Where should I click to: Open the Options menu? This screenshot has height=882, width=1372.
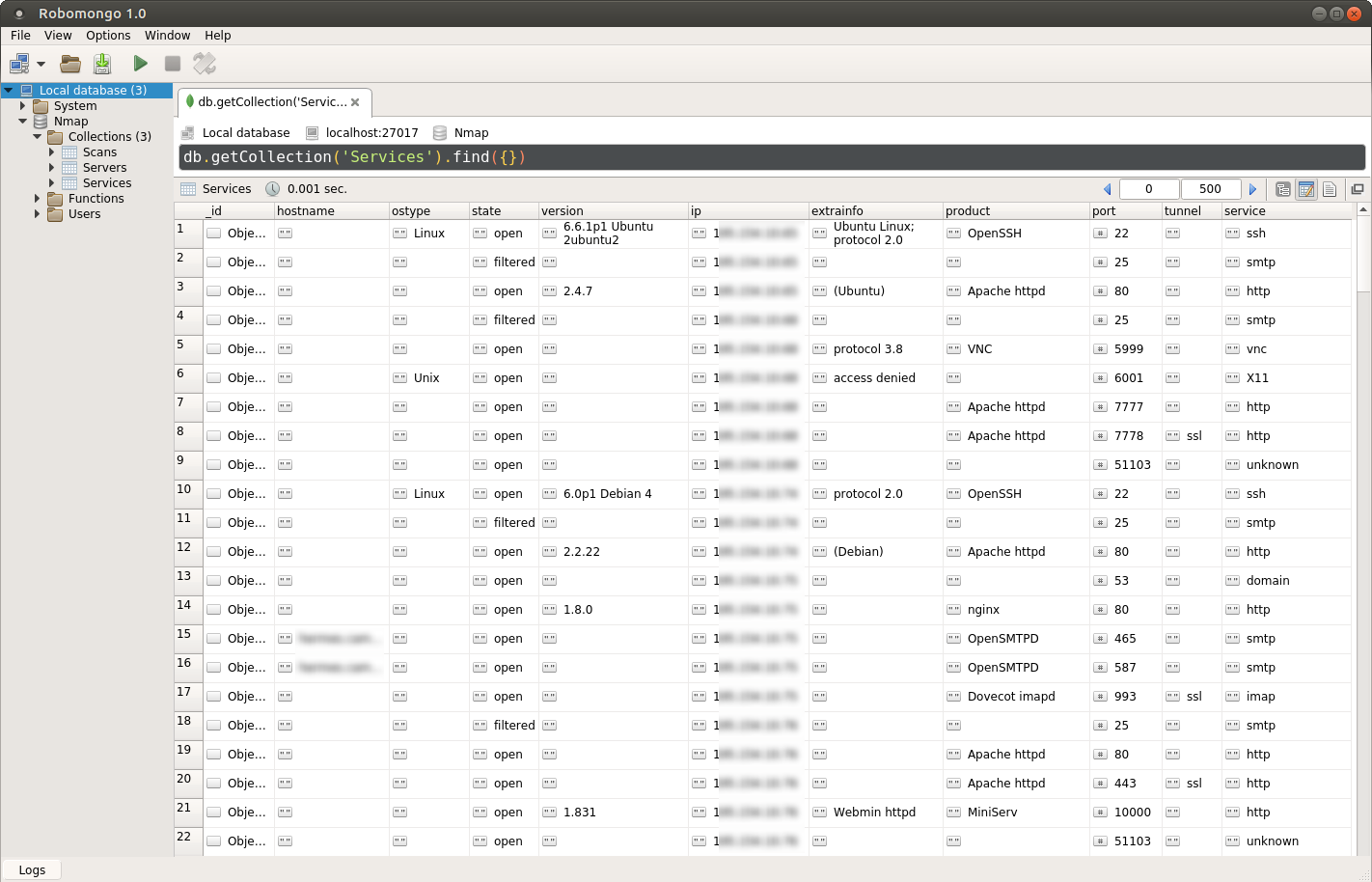[x=108, y=35]
